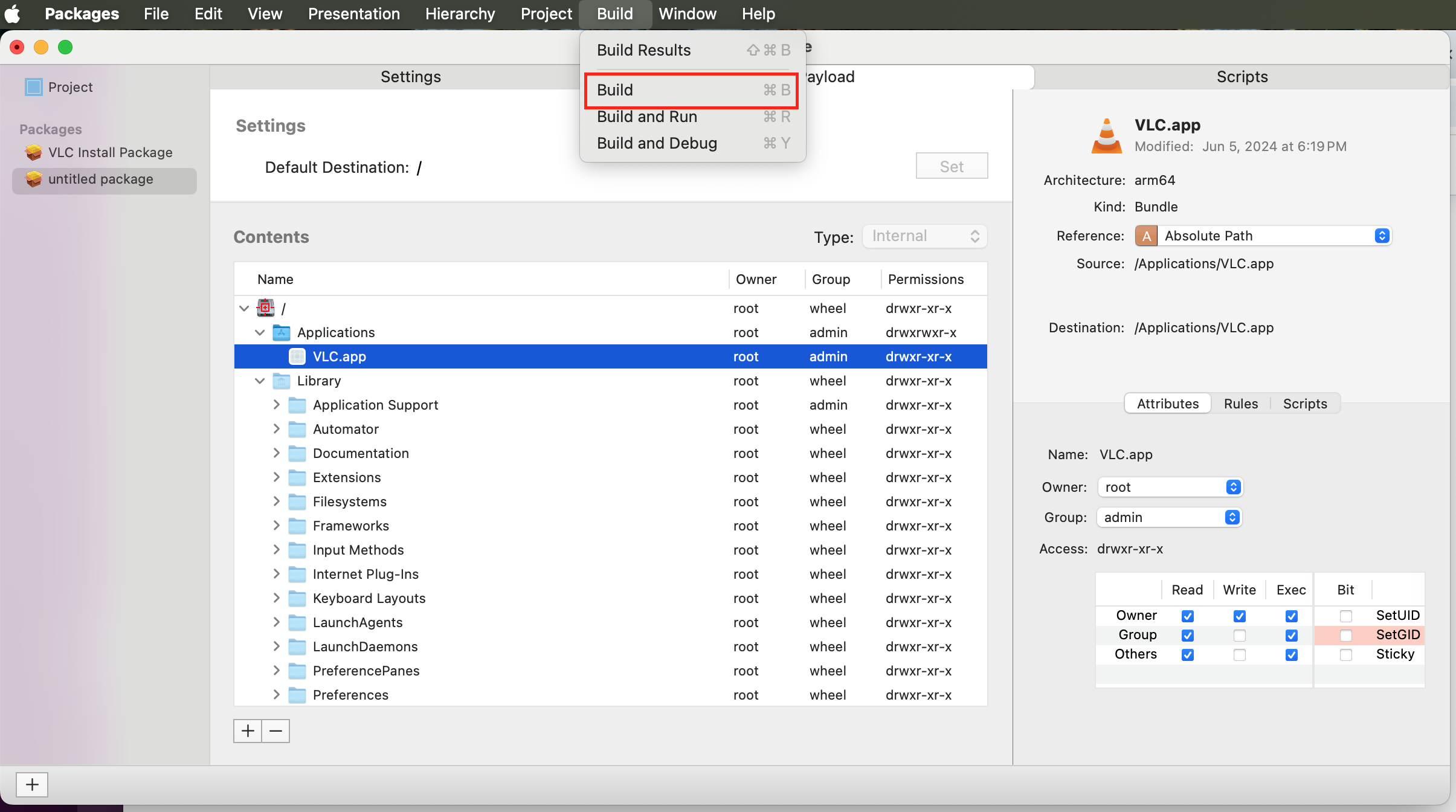The height and width of the screenshot is (812, 1456).
Task: Click the PreferencePanes folder icon
Action: [297, 671]
